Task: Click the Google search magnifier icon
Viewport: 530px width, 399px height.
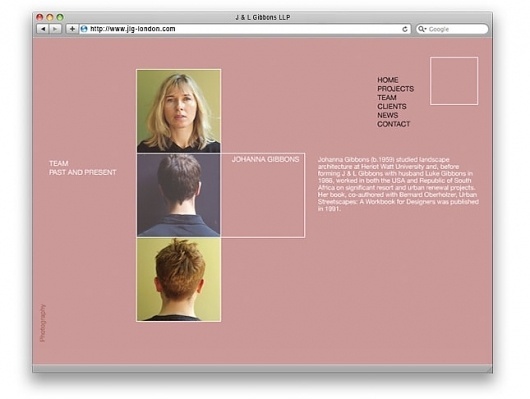Action: click(x=421, y=29)
